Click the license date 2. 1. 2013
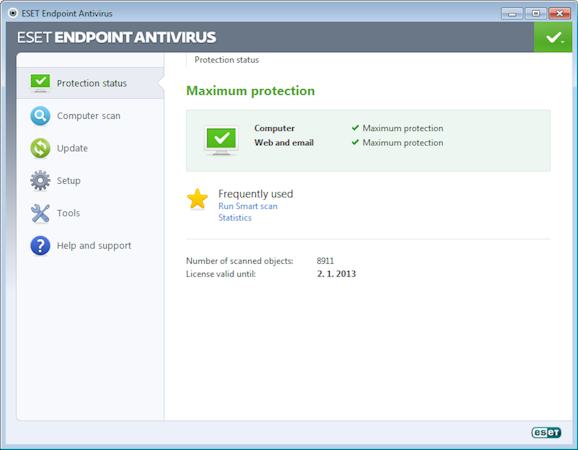Viewport: 578px width, 450px height. point(336,274)
